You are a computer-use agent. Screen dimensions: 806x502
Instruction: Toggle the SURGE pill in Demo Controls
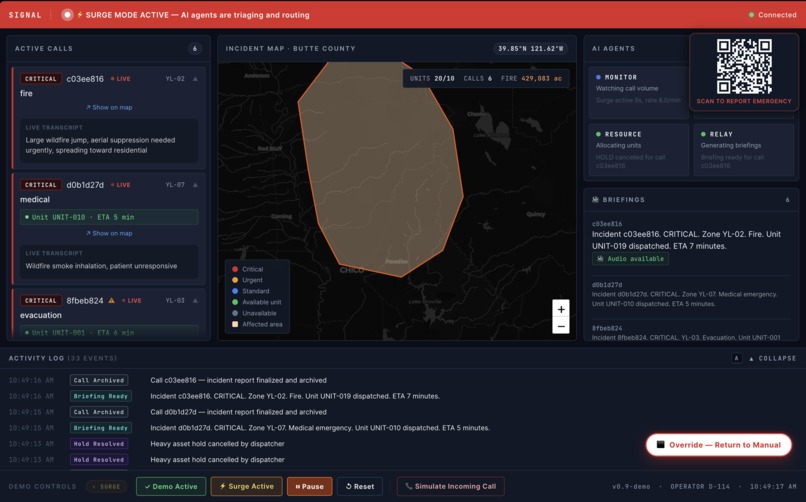click(x=106, y=486)
